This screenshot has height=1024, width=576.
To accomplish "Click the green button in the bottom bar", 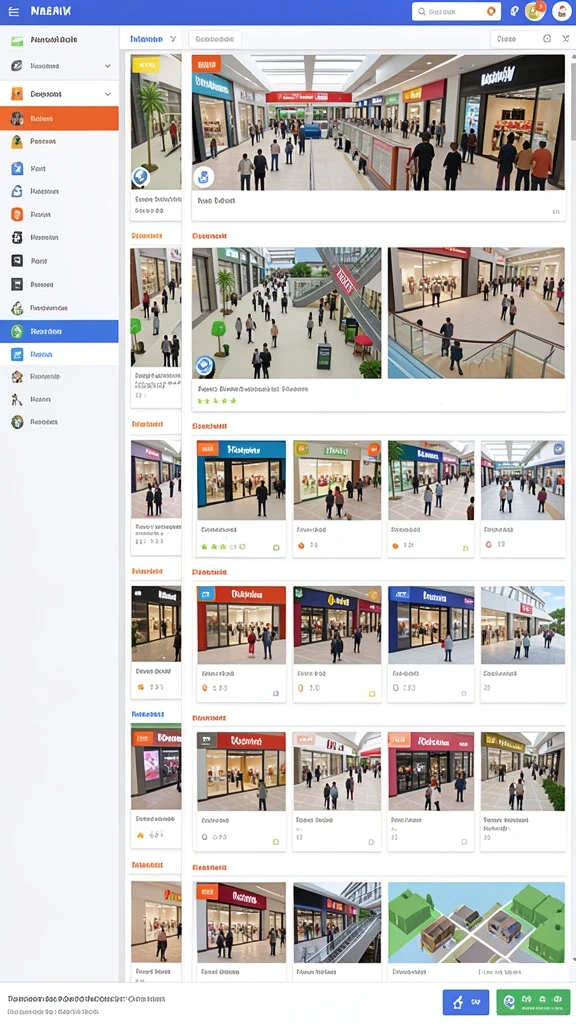I will point(533,1001).
